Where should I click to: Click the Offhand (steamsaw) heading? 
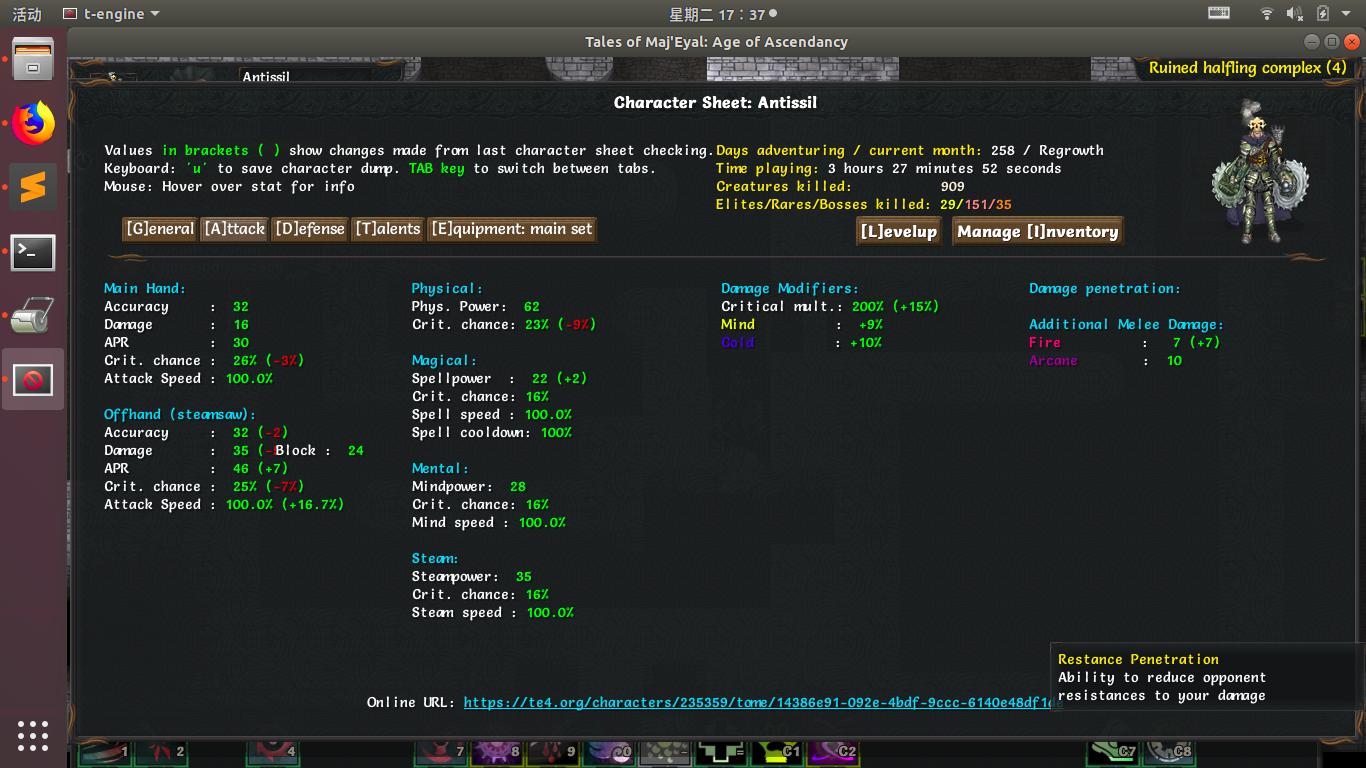pos(180,414)
